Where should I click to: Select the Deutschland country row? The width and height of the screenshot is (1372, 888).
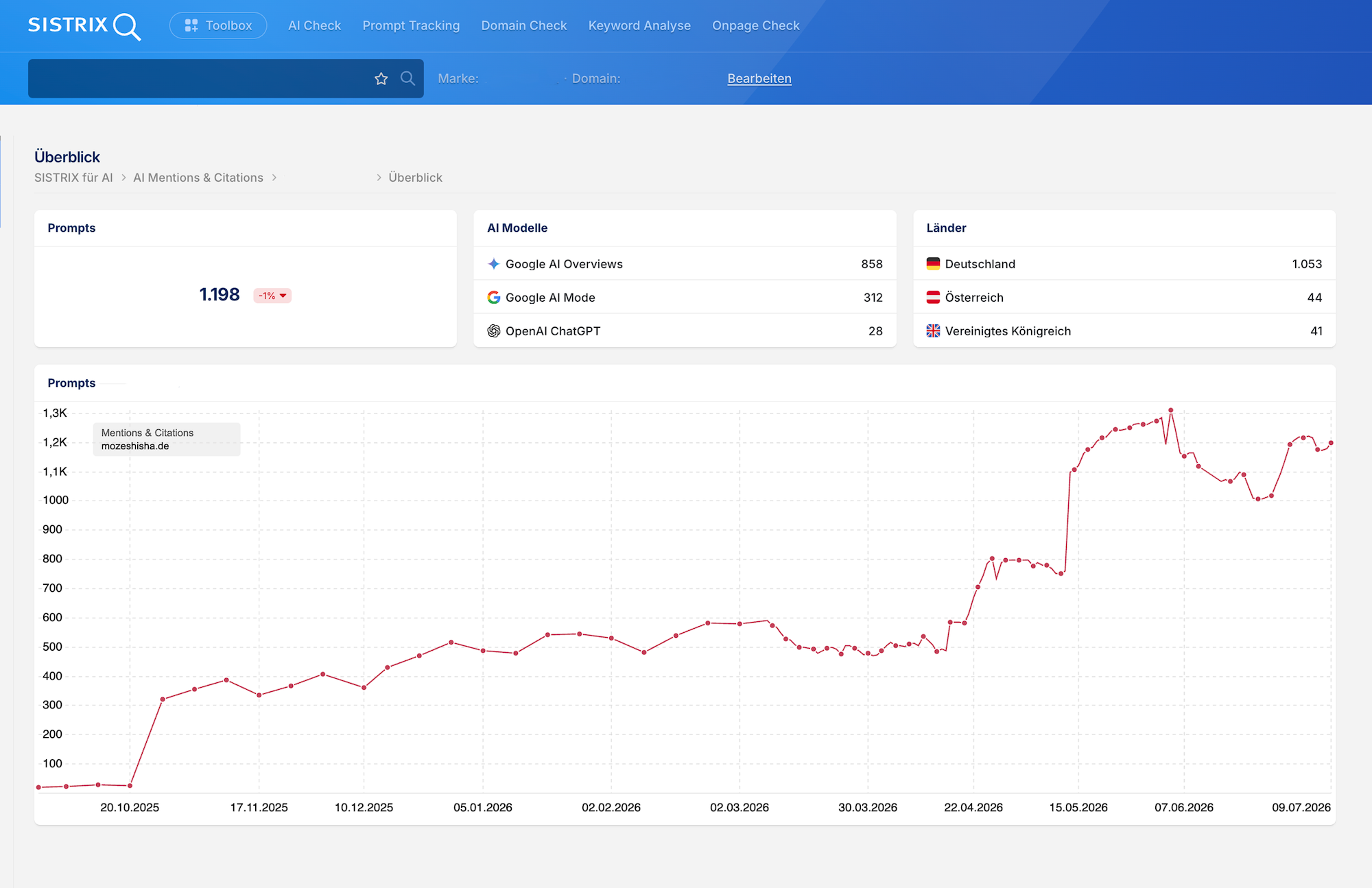coord(1124,264)
